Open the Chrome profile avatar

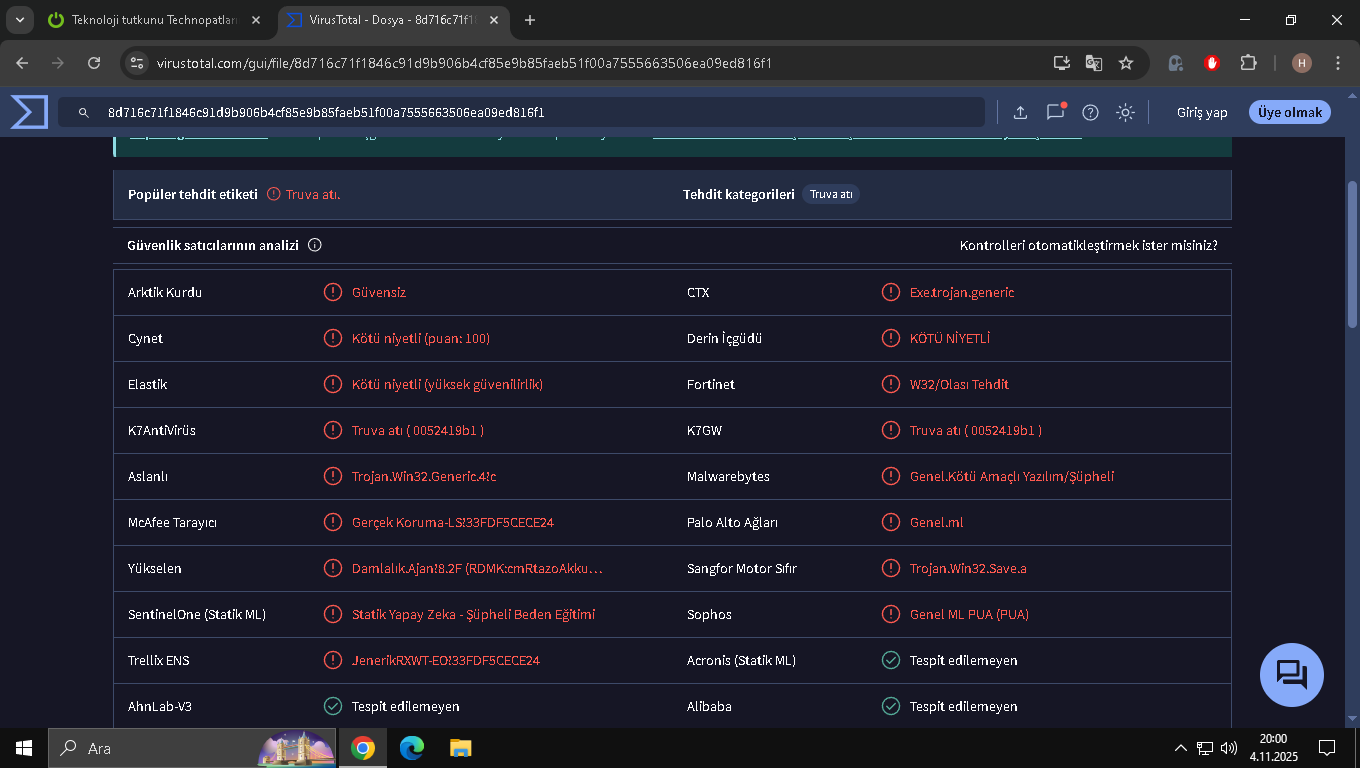(x=1302, y=63)
